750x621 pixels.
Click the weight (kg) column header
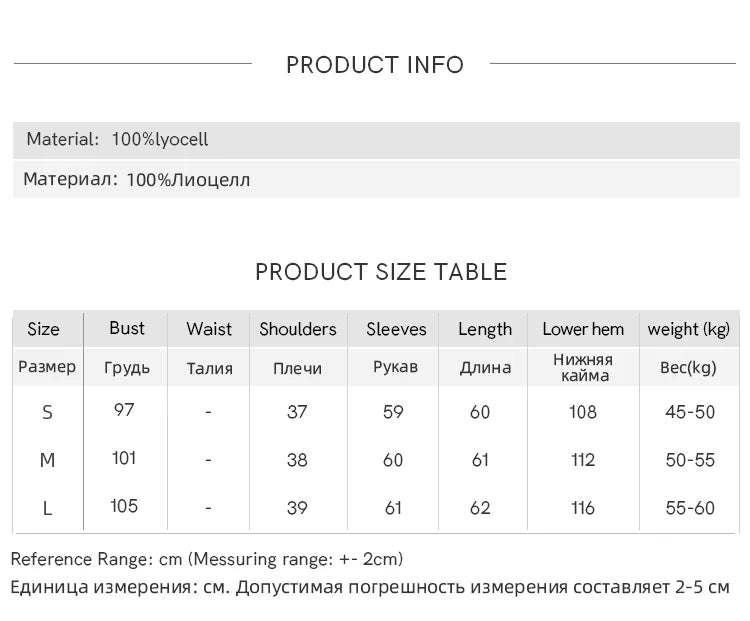pyautogui.click(x=688, y=329)
